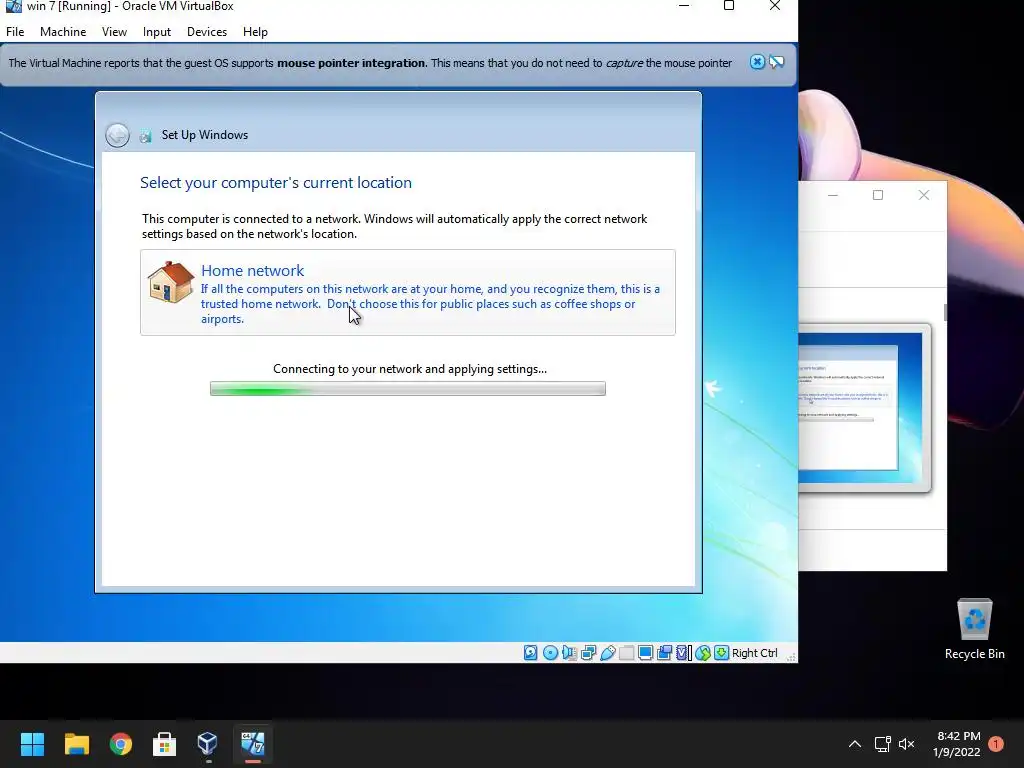This screenshot has width=1024, height=768.
Task: Click the Set Up Windows title text
Action: coord(205,135)
